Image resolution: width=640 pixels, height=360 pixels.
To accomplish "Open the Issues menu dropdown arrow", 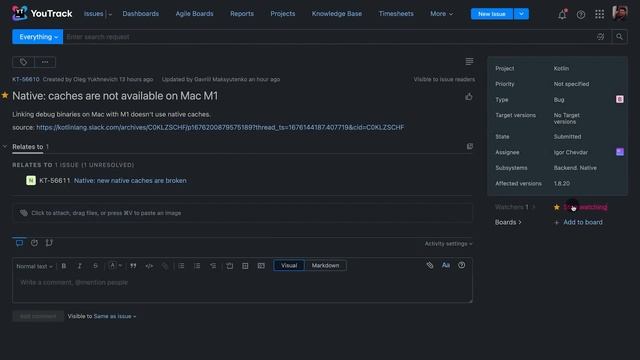I will (x=110, y=14).
